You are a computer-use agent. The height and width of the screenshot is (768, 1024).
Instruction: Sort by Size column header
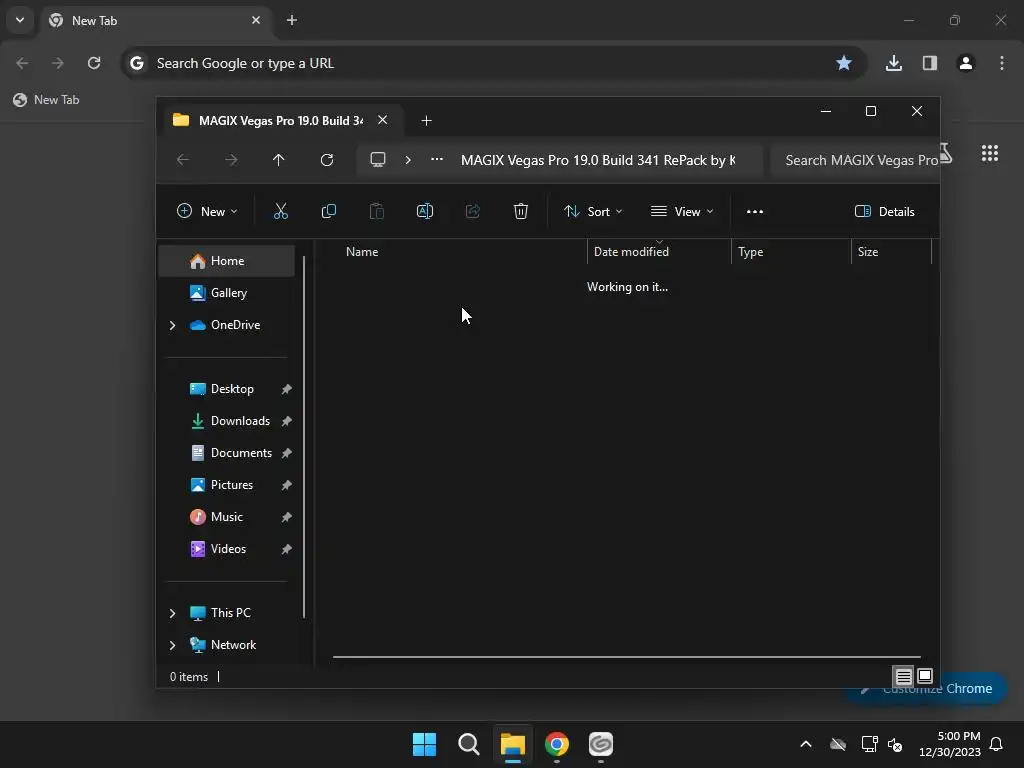[x=891, y=251]
